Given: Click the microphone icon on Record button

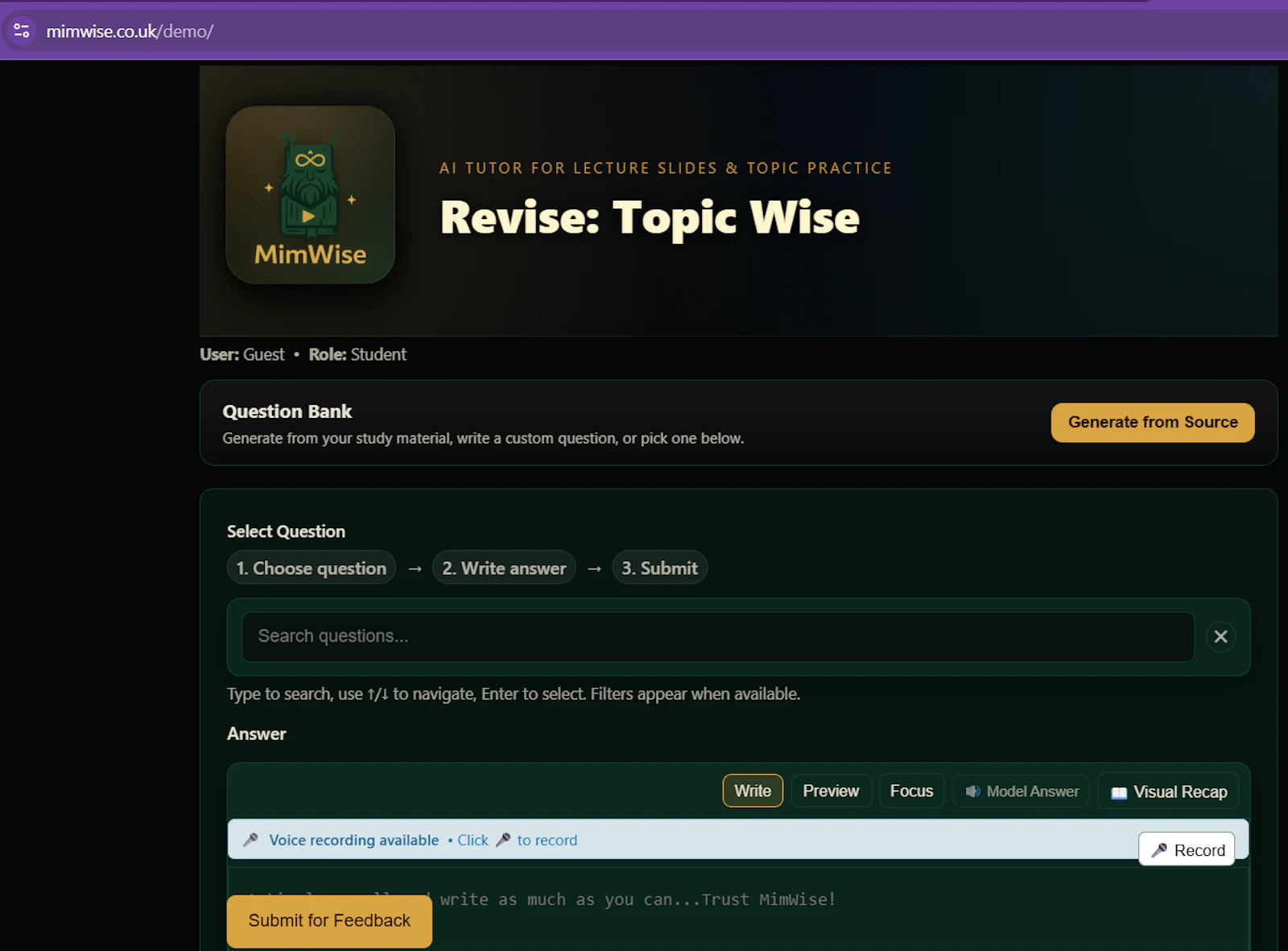Looking at the screenshot, I should click(1159, 850).
